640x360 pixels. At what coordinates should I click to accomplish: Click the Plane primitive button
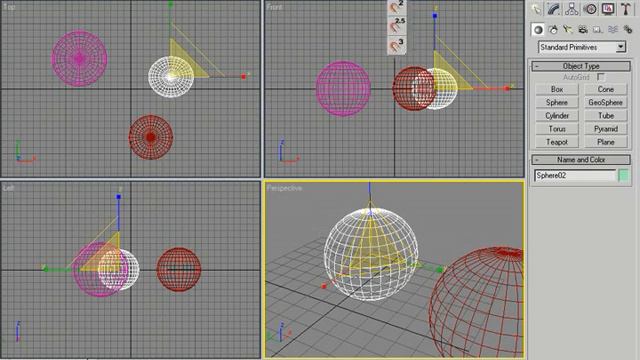606,142
